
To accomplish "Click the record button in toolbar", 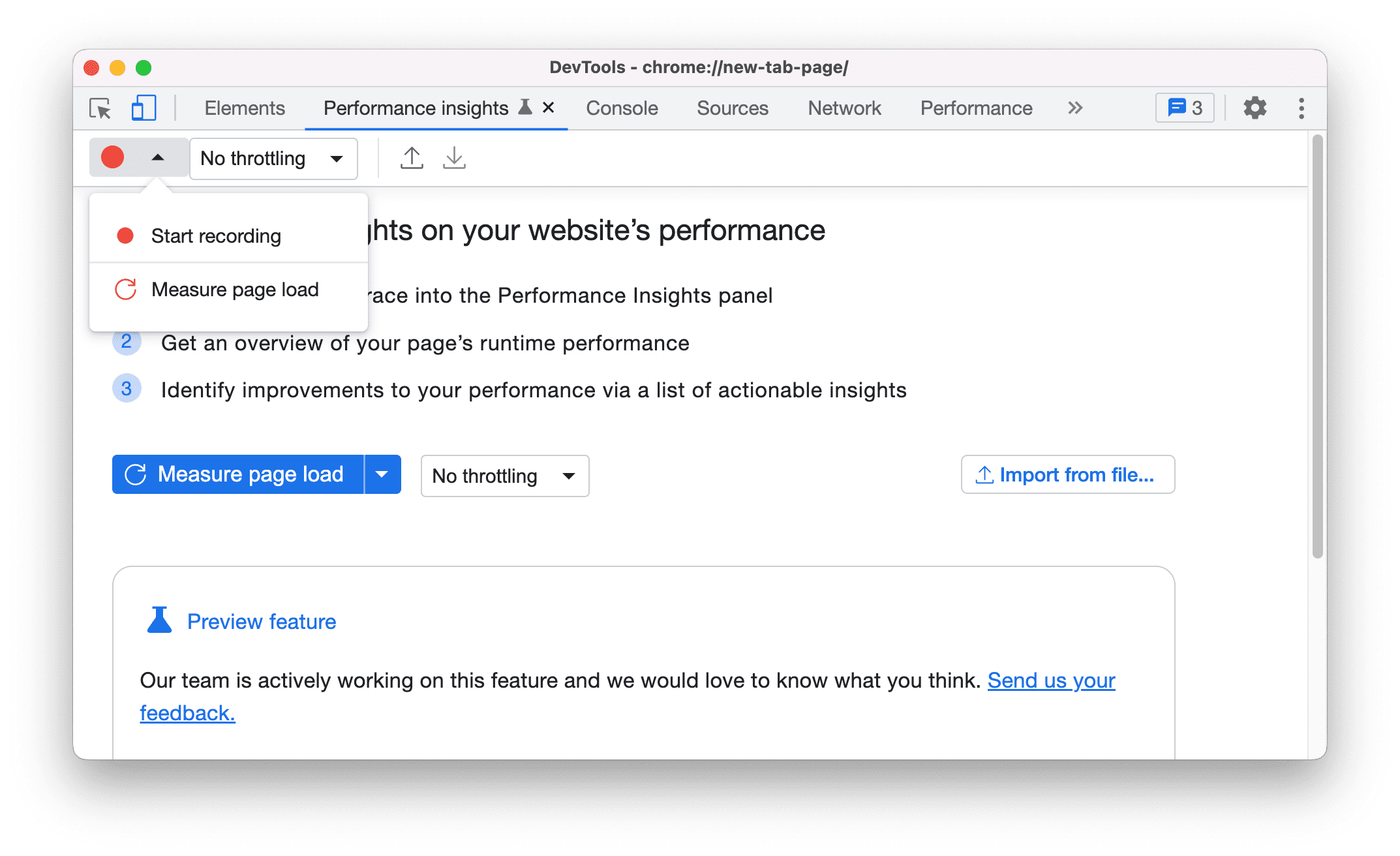I will coord(111,157).
